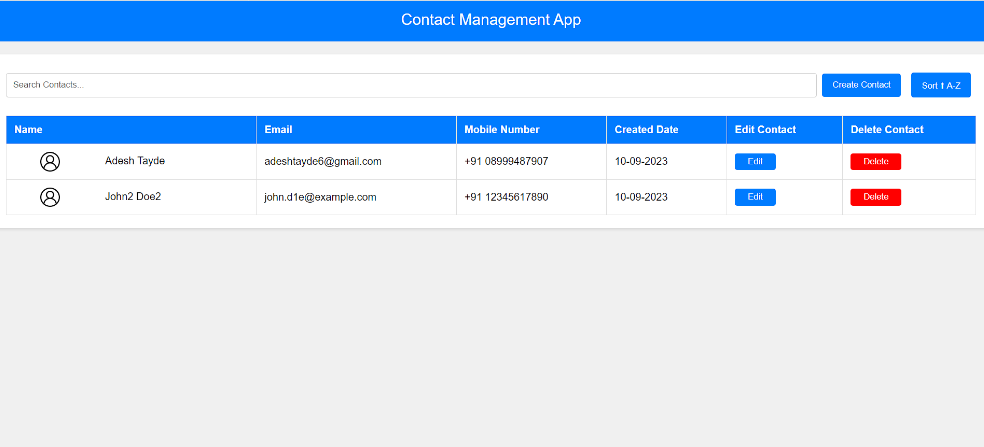Click the Contact Management App title
Screen dimensions: 984x447
click(491, 20)
